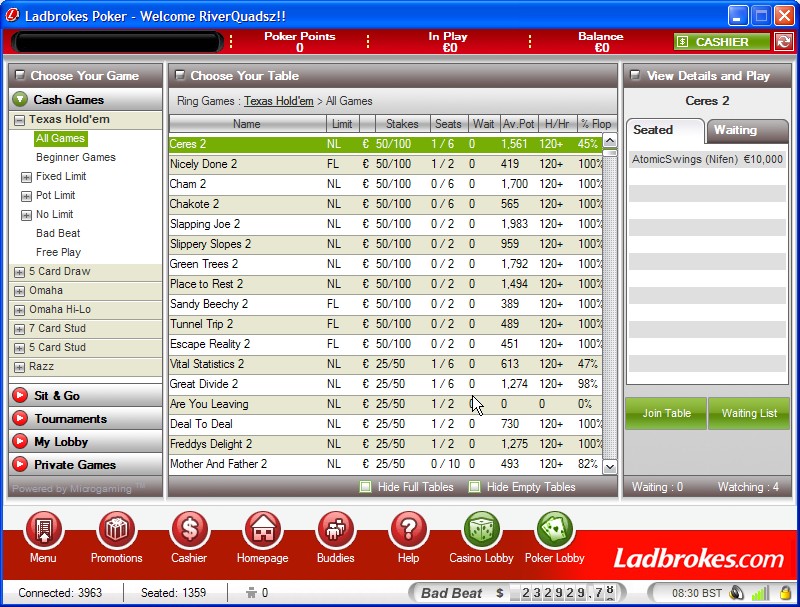Switch to the Waiting tab
This screenshot has height=607, width=800.
coord(747,131)
